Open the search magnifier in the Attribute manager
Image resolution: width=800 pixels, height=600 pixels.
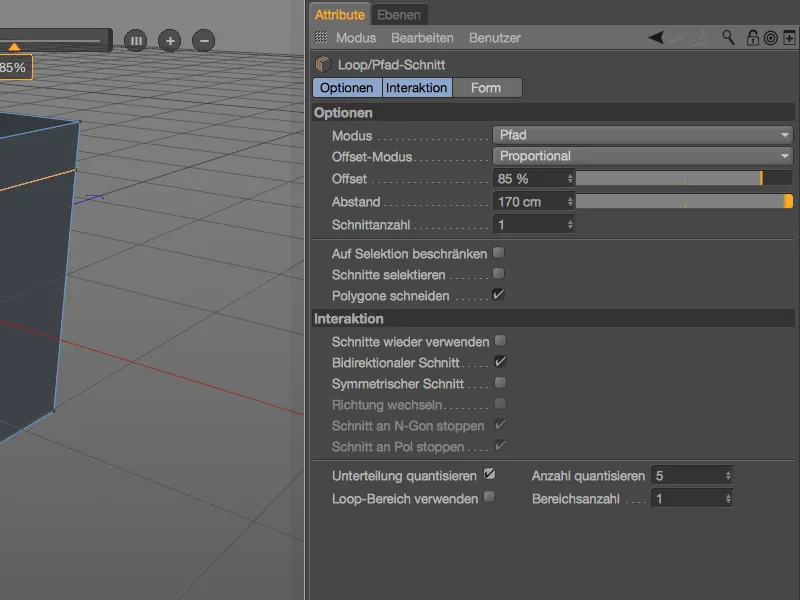[728, 37]
